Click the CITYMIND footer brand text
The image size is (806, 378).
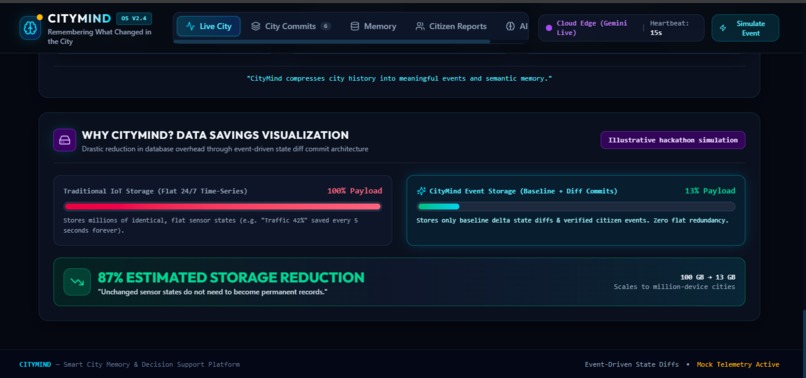pyautogui.click(x=35, y=364)
